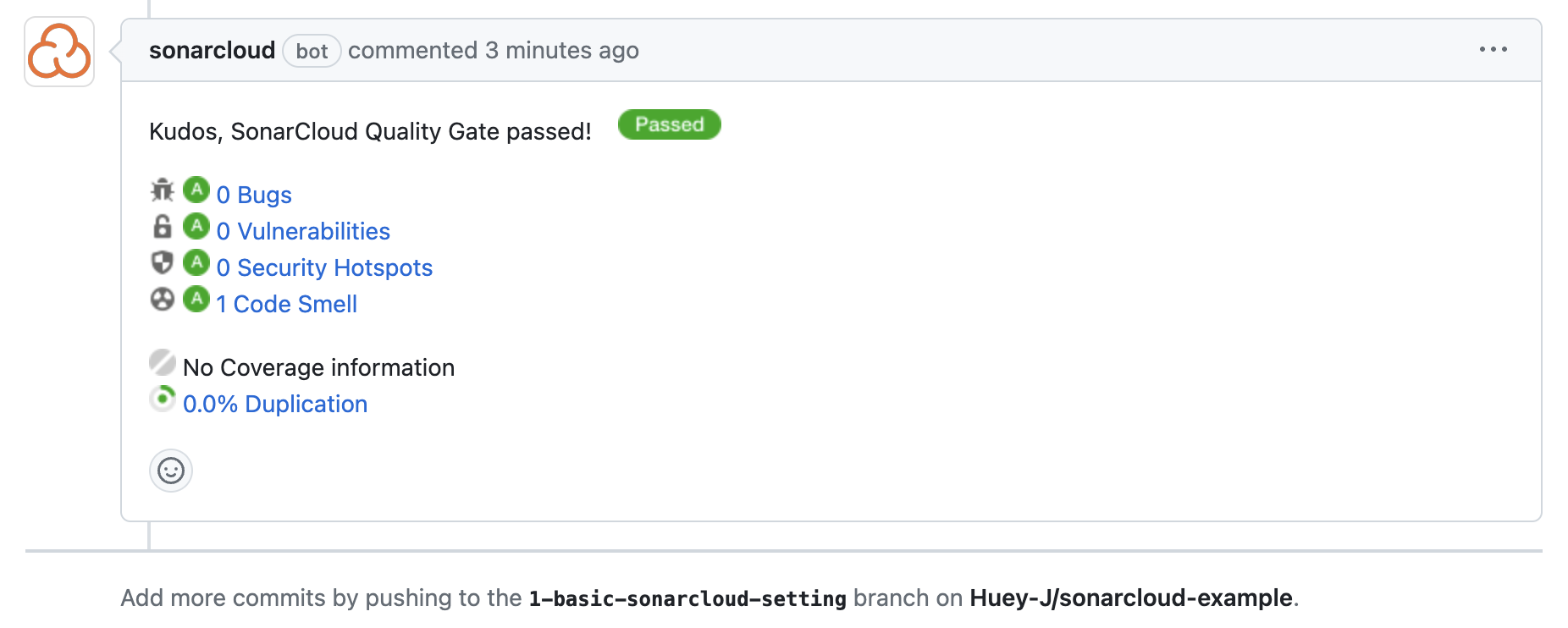Open the 0 Security Hotspots link

324,268
